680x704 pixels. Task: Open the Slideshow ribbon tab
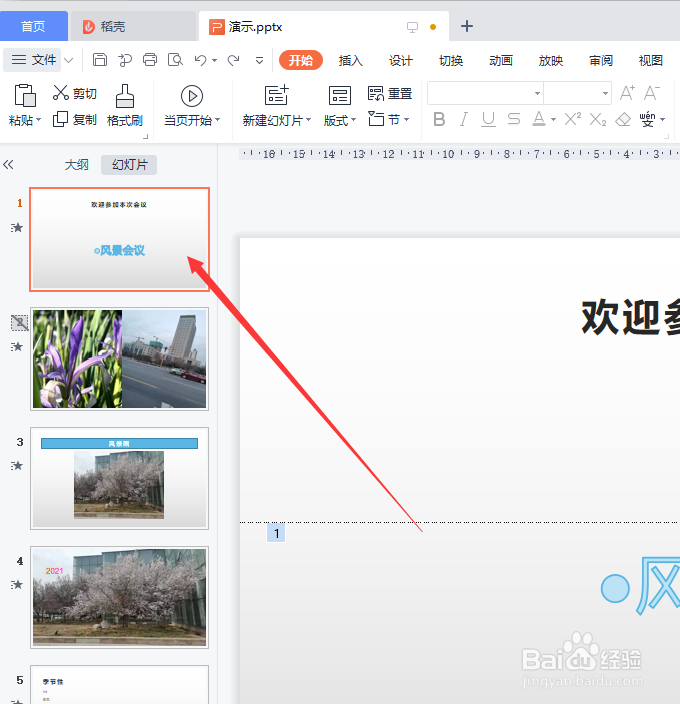(551, 60)
